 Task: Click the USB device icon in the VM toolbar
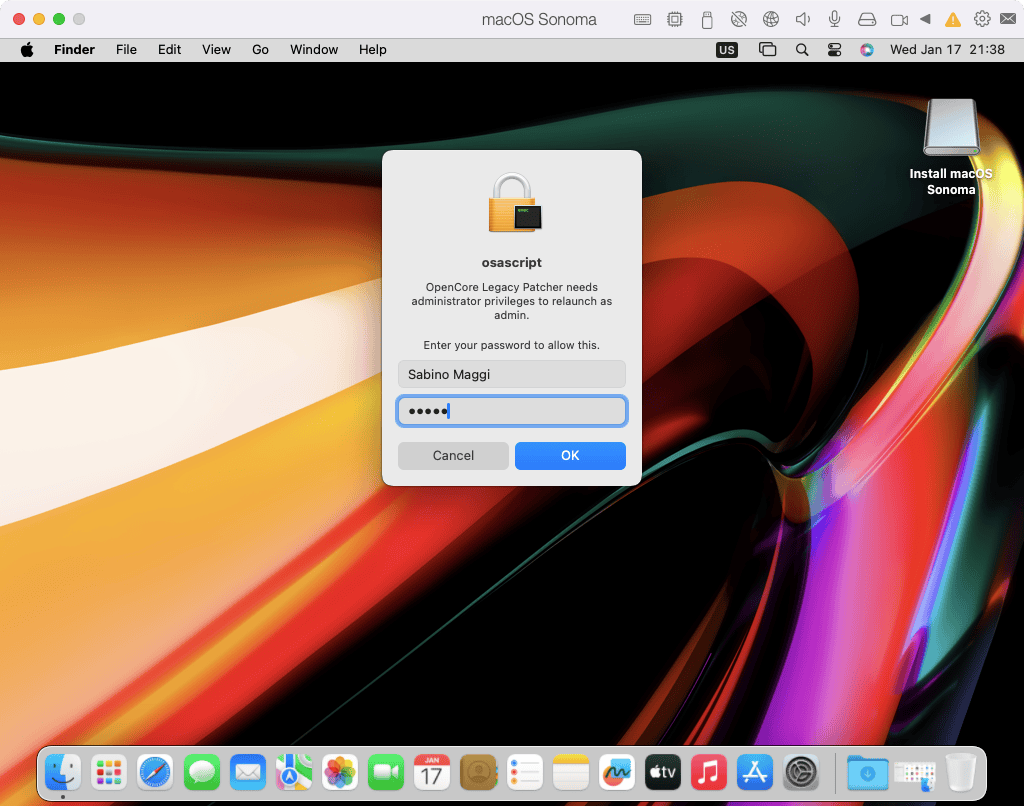(707, 19)
